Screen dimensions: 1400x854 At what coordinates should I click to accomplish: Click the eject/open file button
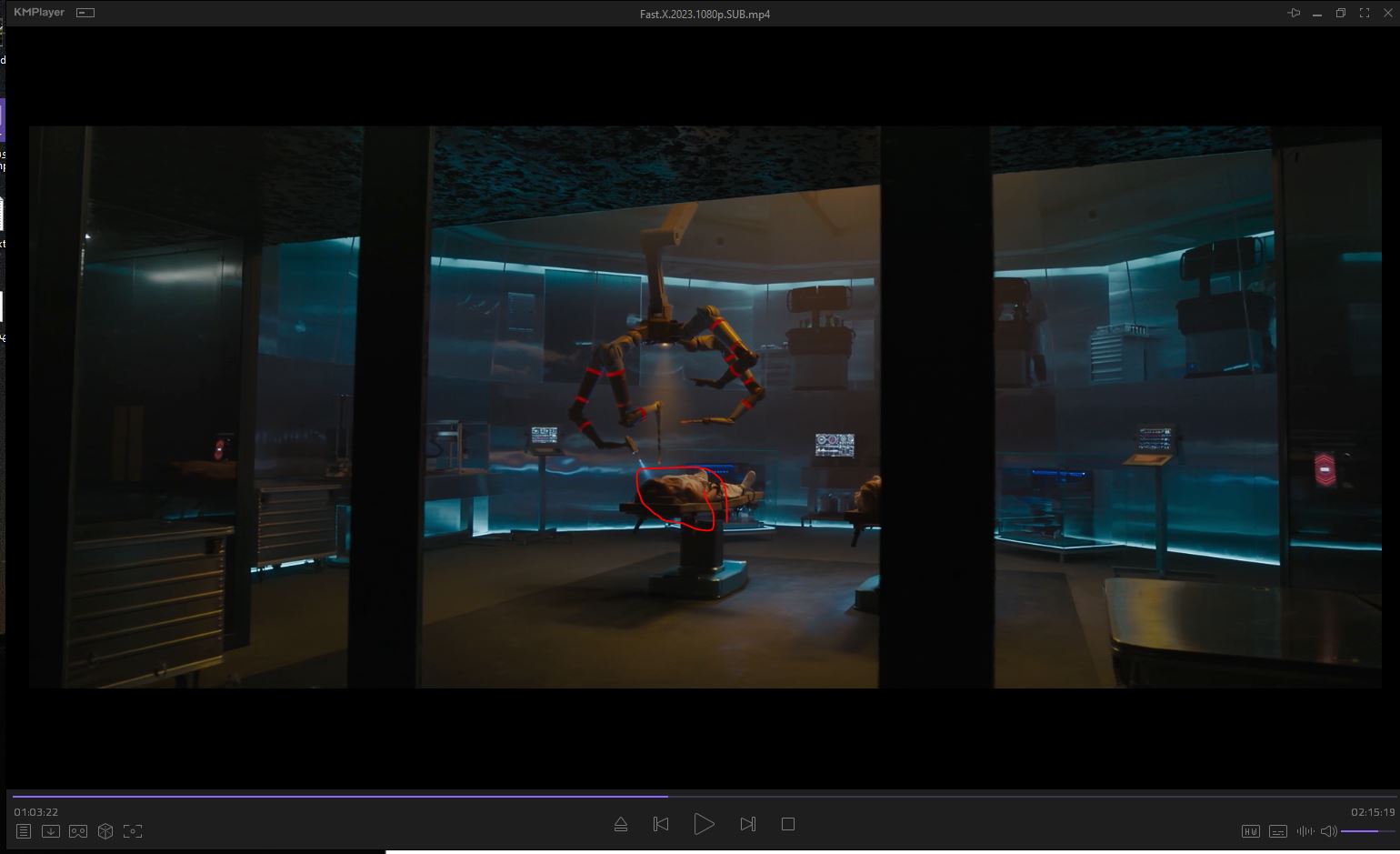[x=621, y=824]
